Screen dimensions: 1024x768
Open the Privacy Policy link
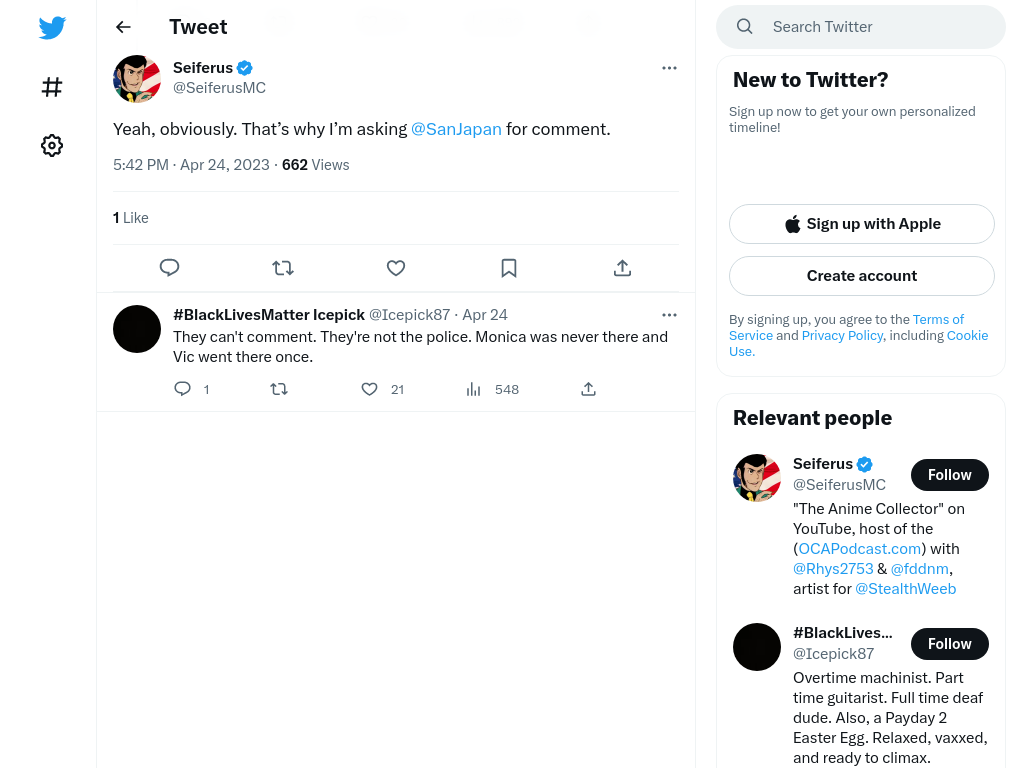point(842,336)
